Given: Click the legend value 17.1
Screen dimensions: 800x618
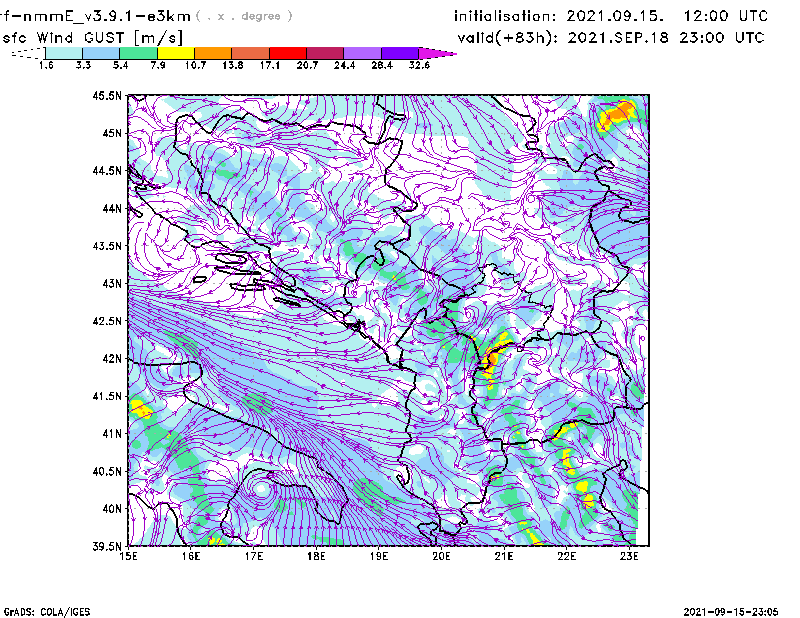Looking at the screenshot, I should 269,65.
